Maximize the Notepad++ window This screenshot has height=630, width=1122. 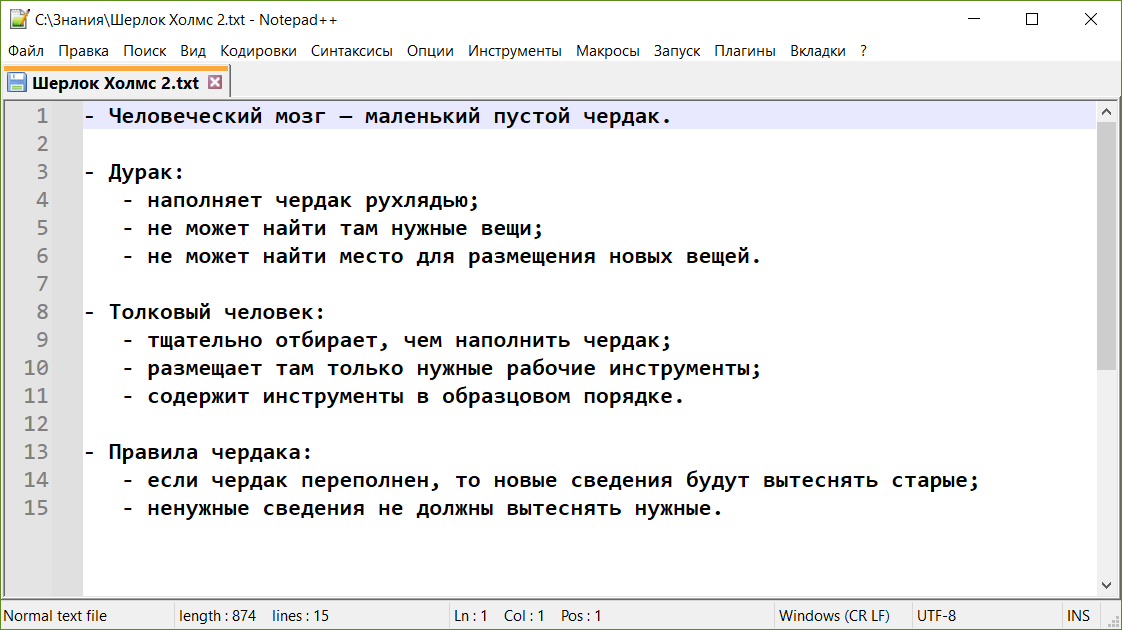pyautogui.click(x=1032, y=19)
